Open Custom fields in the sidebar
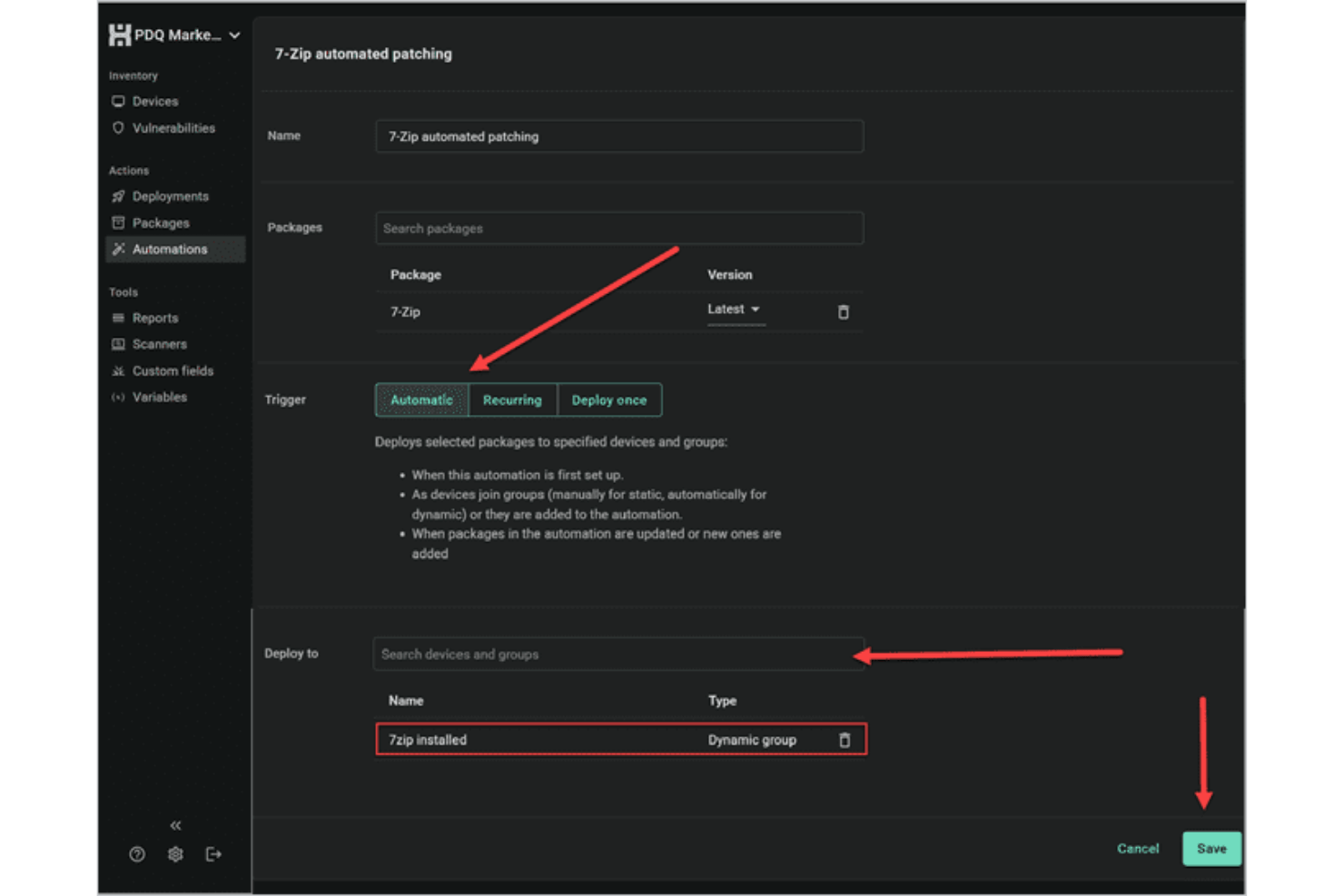This screenshot has height=896, width=1344. coord(173,371)
